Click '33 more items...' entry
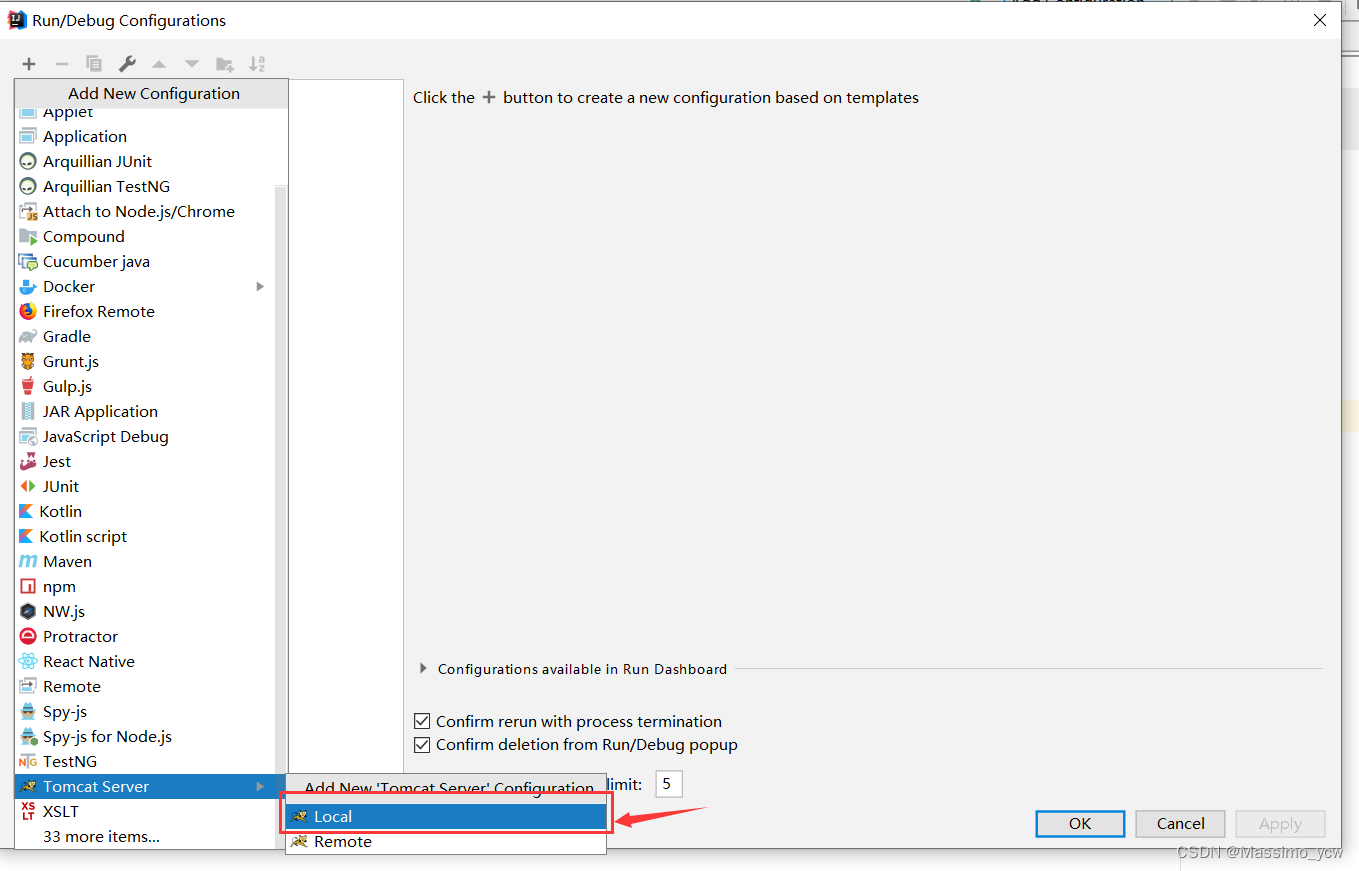Image resolution: width=1359 pixels, height=871 pixels. [145, 836]
